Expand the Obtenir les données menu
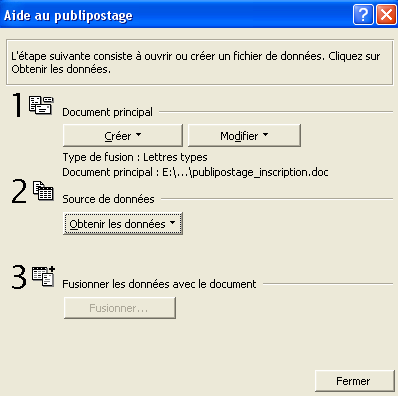This screenshot has height=396, width=398. [x=123, y=224]
